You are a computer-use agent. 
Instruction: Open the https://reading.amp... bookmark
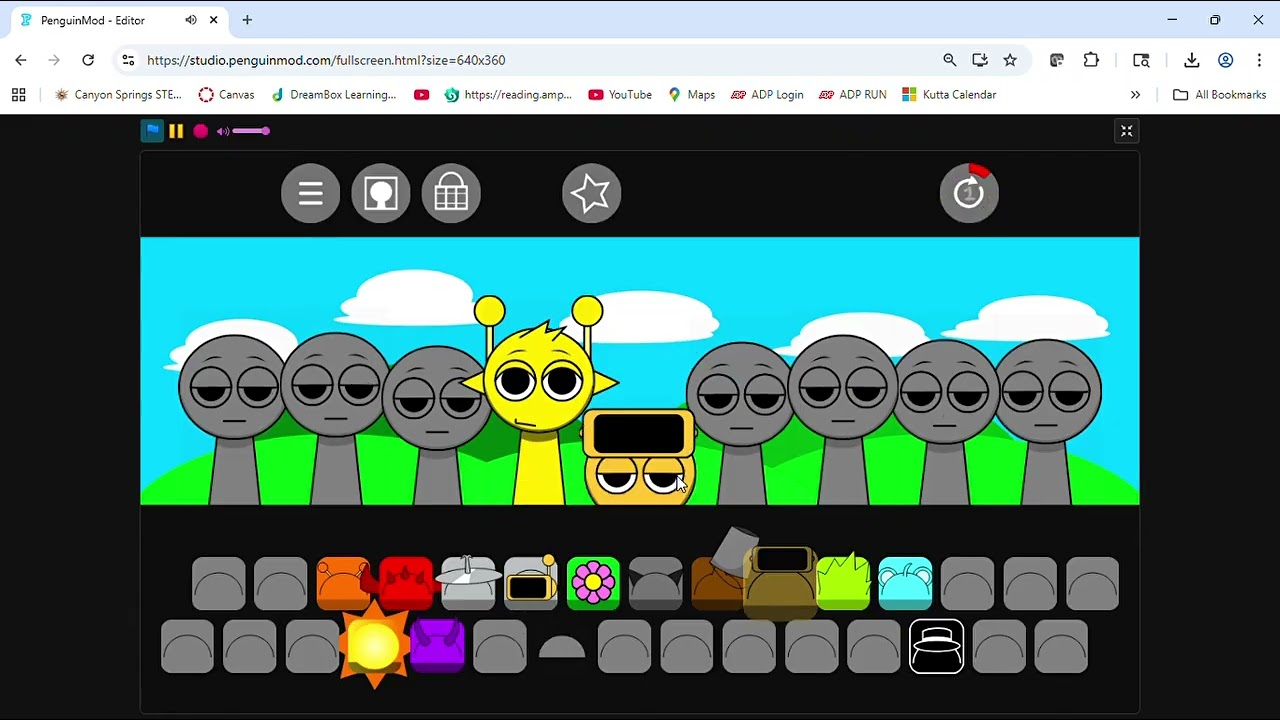pyautogui.click(x=508, y=95)
